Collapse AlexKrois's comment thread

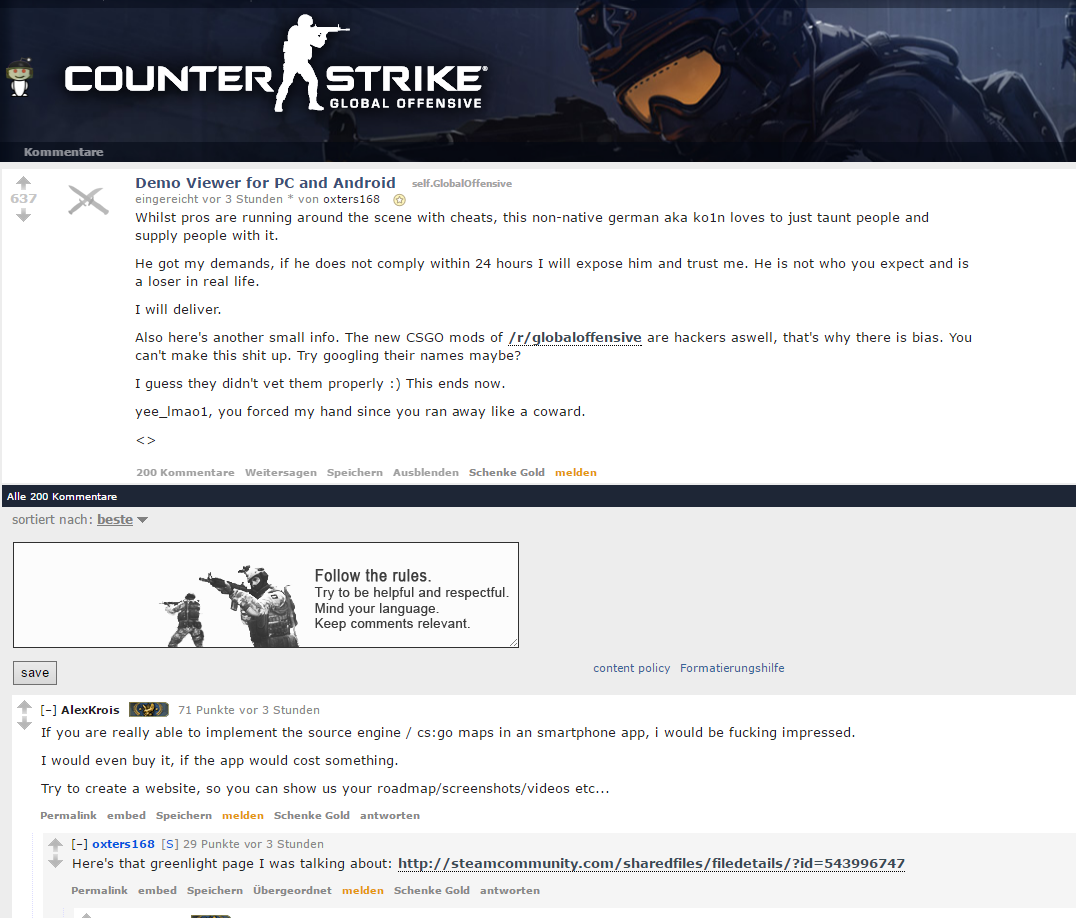(48, 710)
